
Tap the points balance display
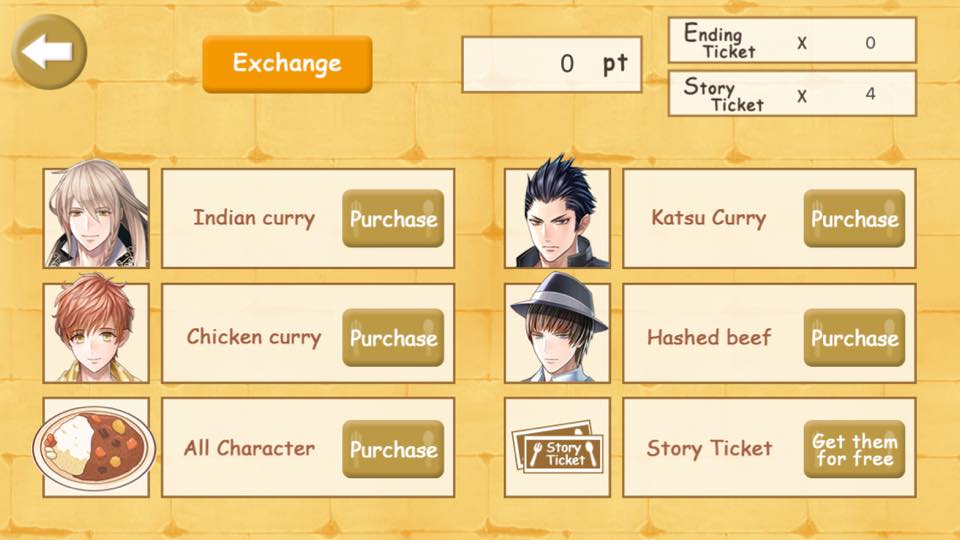coord(552,64)
